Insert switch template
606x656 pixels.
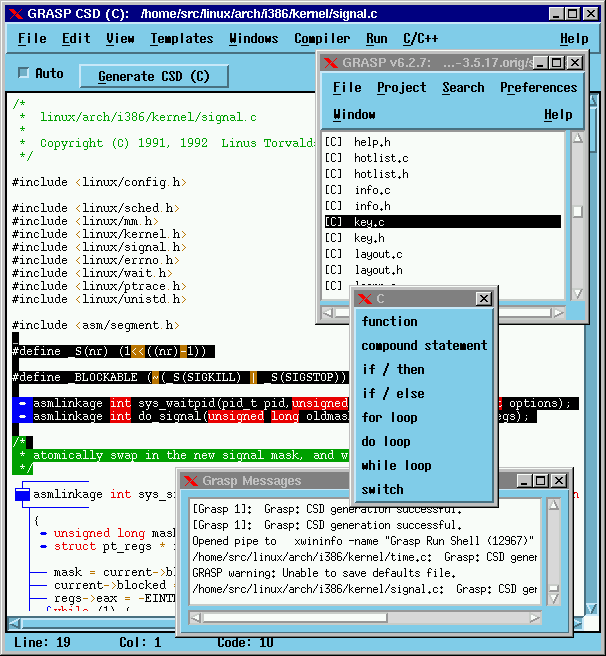[x=382, y=489]
